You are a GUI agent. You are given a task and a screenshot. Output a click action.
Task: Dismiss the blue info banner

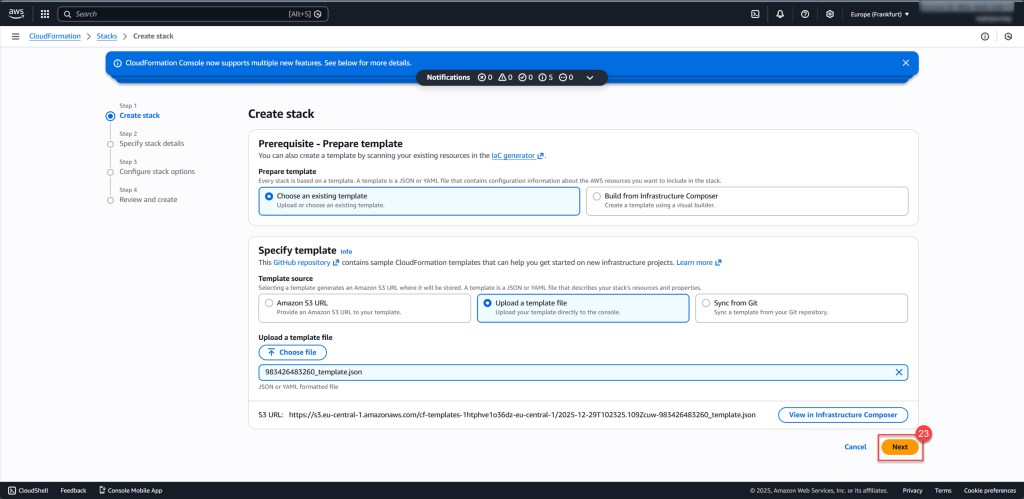click(x=906, y=62)
